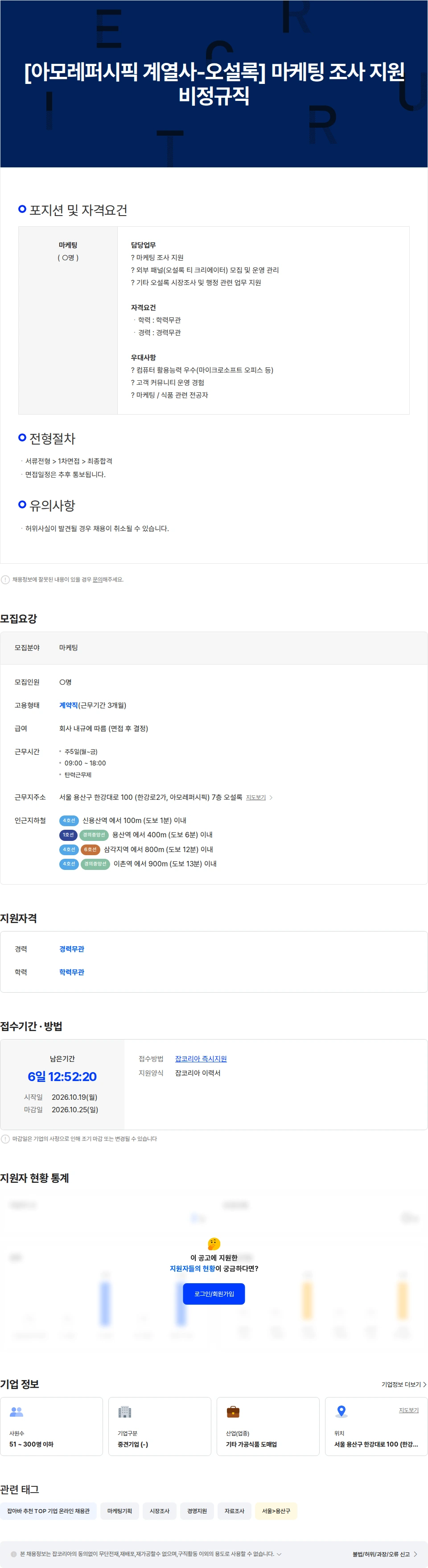Click the 기업구분 card showing 중견기업
The width and height of the screenshot is (428, 1568).
pyautogui.click(x=160, y=1426)
